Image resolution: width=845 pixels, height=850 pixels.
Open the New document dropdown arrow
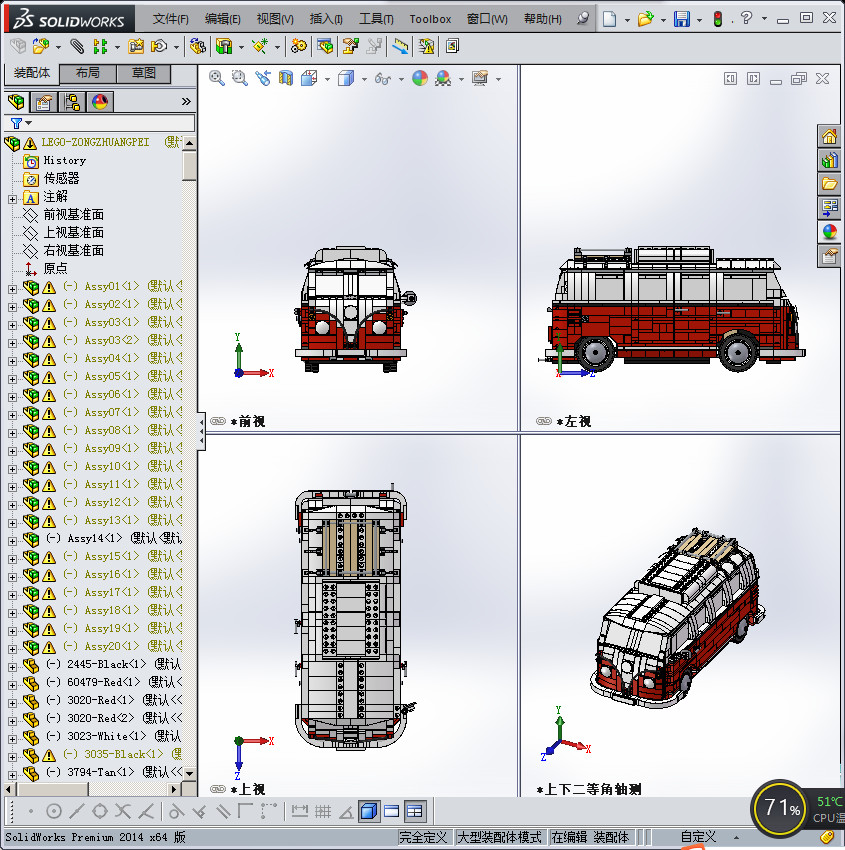627,20
